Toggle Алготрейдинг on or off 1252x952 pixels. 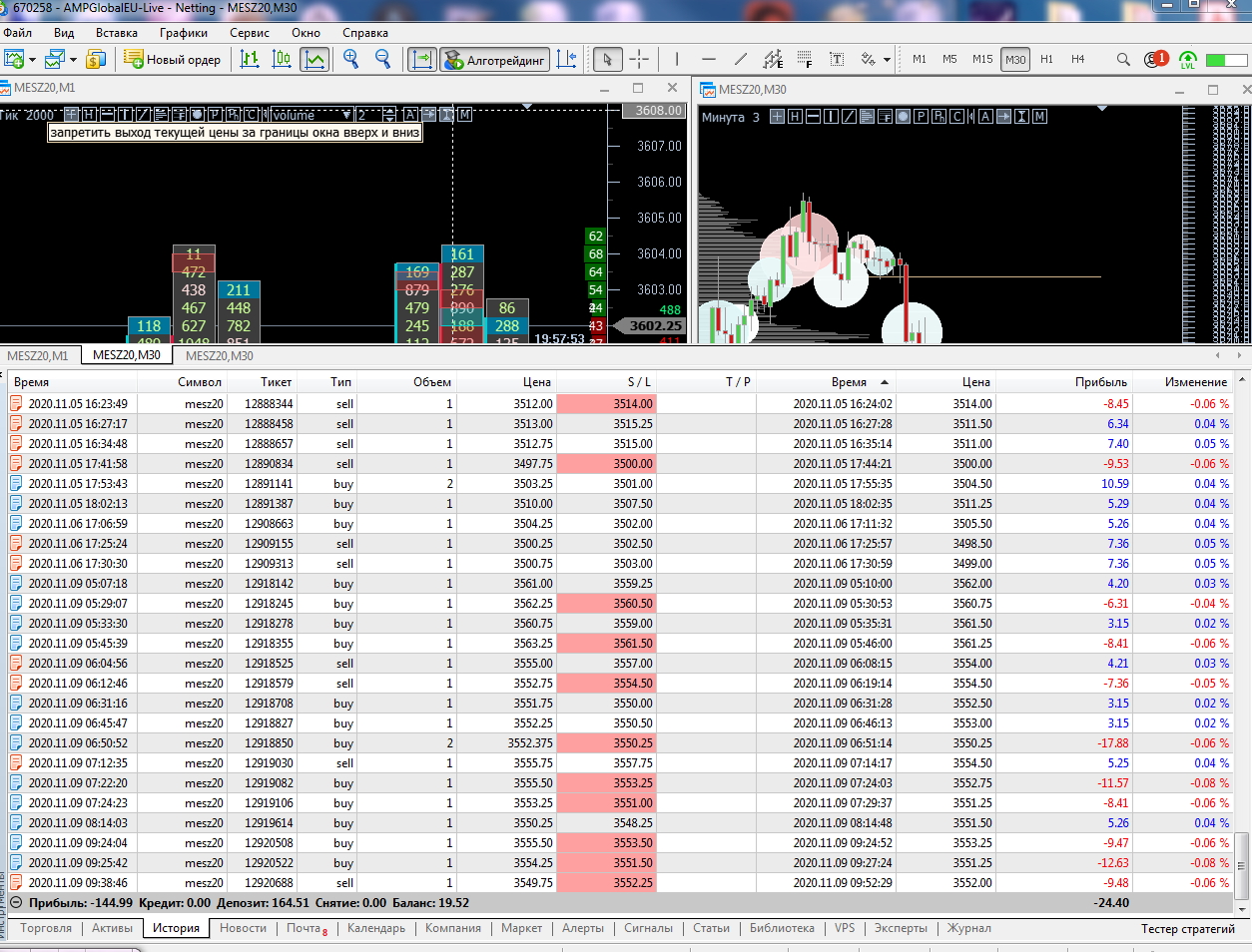tap(495, 60)
